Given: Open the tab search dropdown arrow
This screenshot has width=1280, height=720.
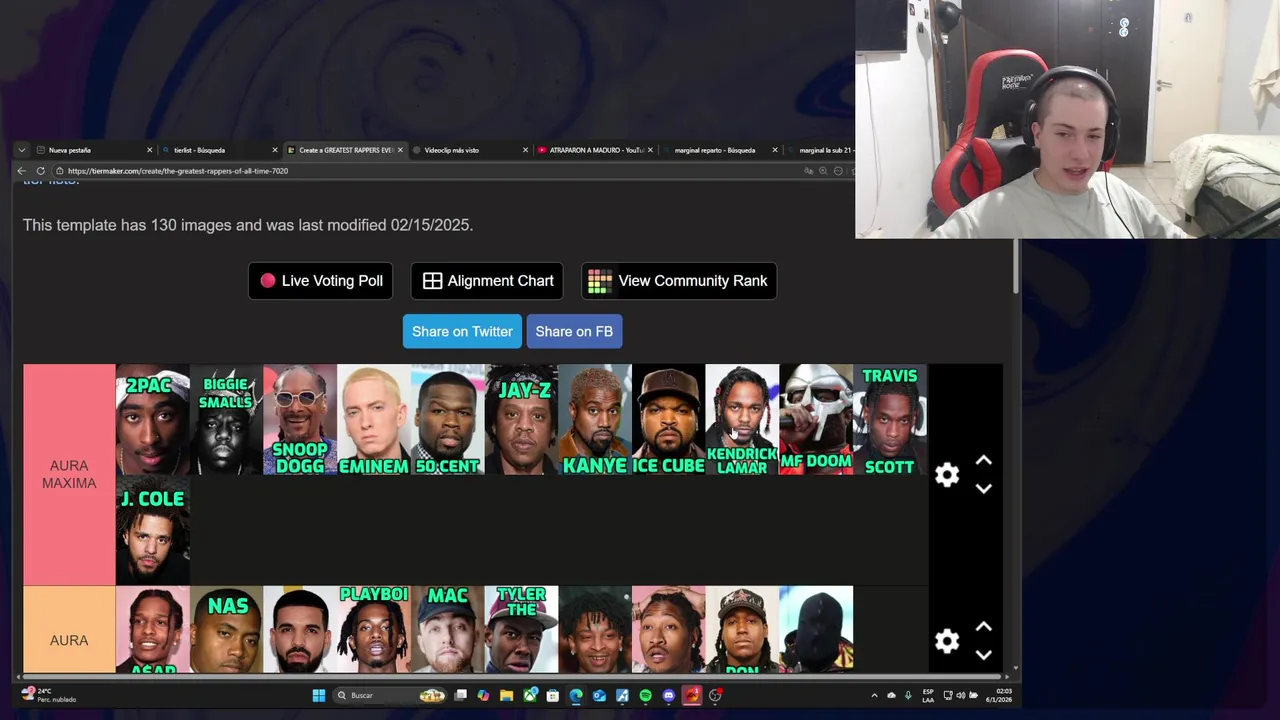Looking at the screenshot, I should click(x=21, y=150).
